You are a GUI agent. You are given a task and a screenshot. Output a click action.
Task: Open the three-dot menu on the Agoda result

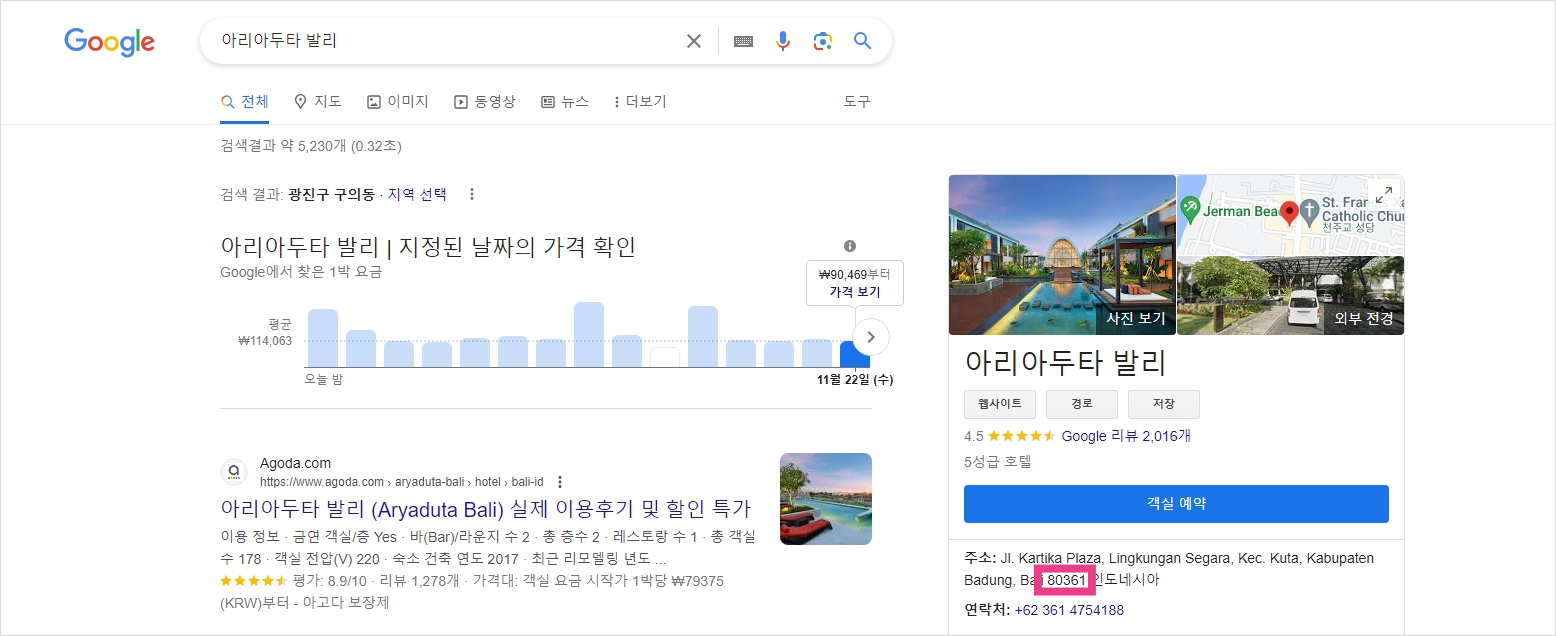tap(560, 481)
